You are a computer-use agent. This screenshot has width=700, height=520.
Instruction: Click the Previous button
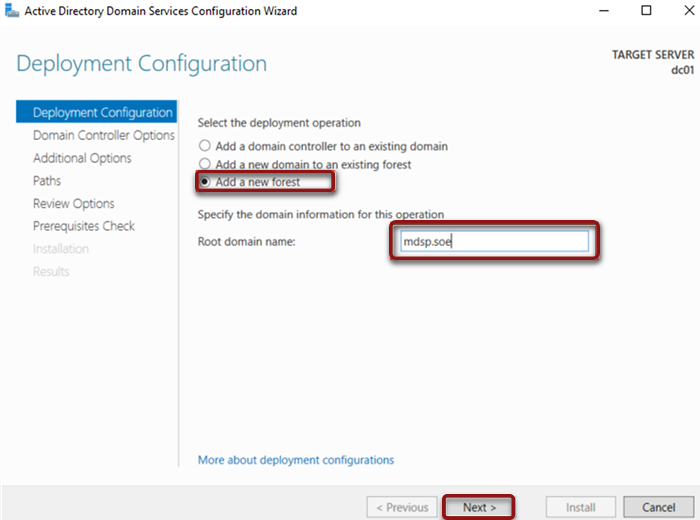point(402,508)
